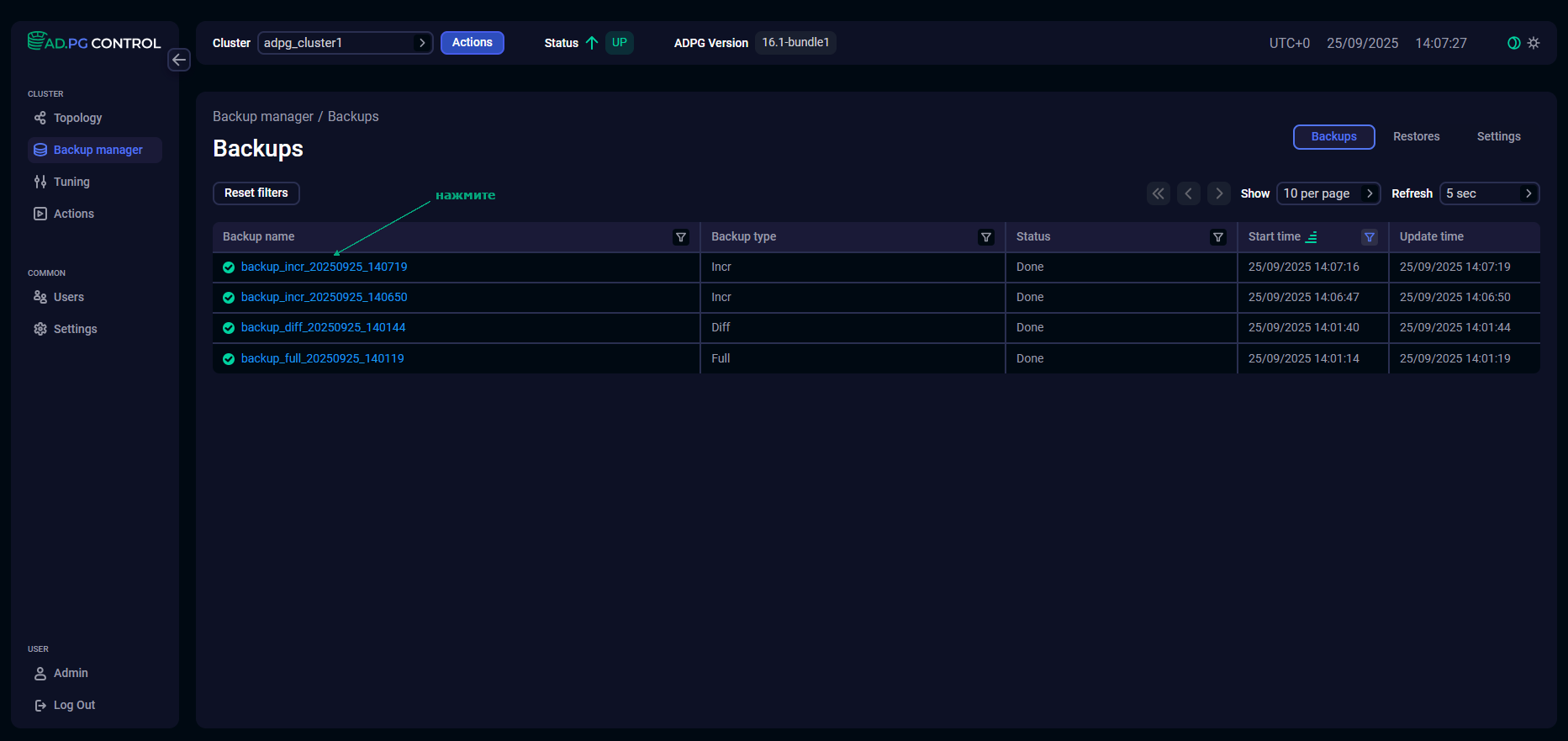Open Topology in the sidebar

(x=77, y=118)
